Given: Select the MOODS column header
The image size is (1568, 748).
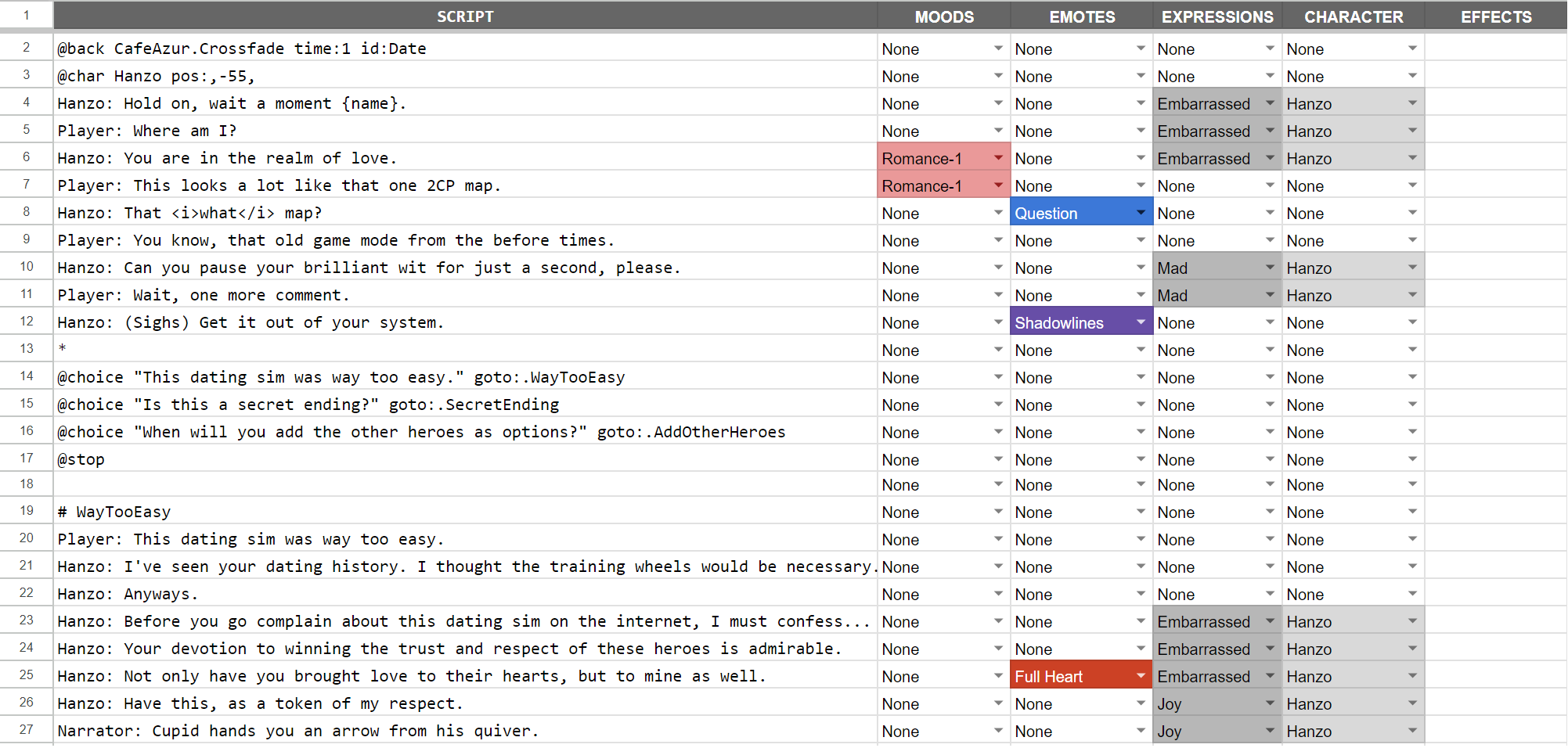Looking at the screenshot, I should click(x=944, y=16).
